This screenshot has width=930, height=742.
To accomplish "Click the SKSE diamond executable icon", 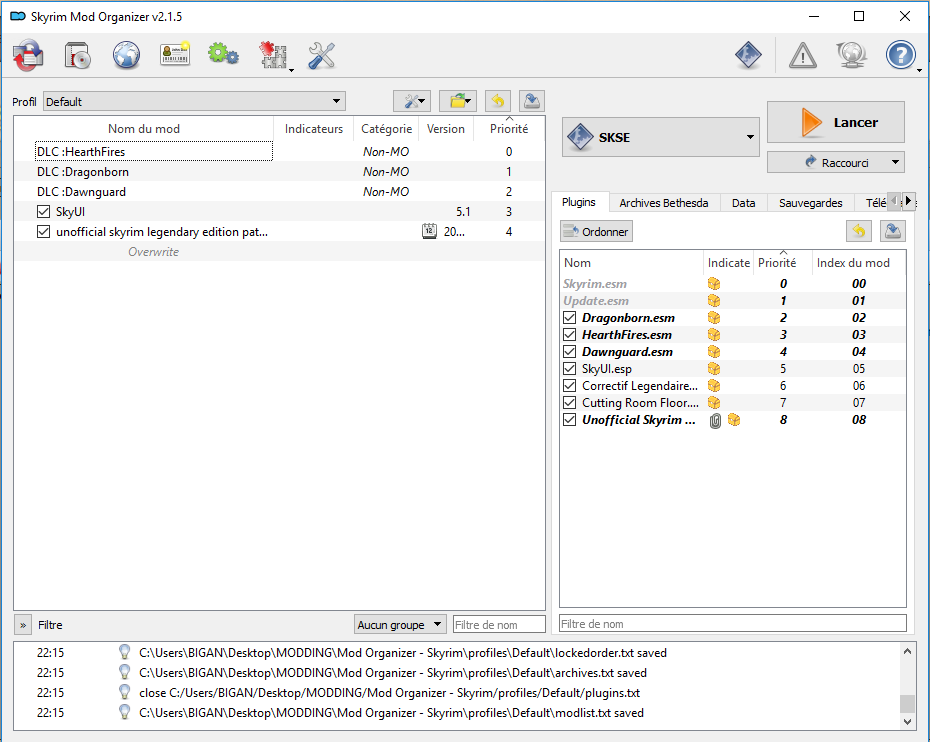I will click(x=579, y=137).
